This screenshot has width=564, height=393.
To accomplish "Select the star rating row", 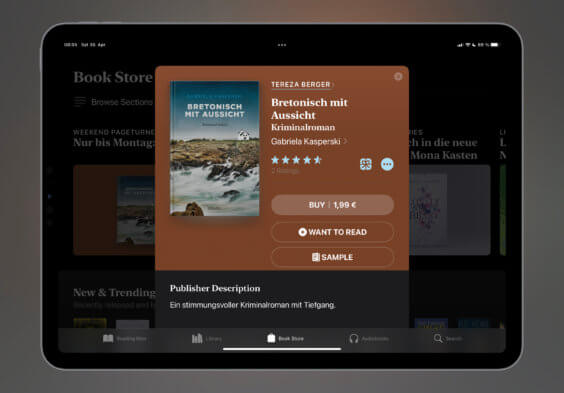I will click(x=296, y=160).
